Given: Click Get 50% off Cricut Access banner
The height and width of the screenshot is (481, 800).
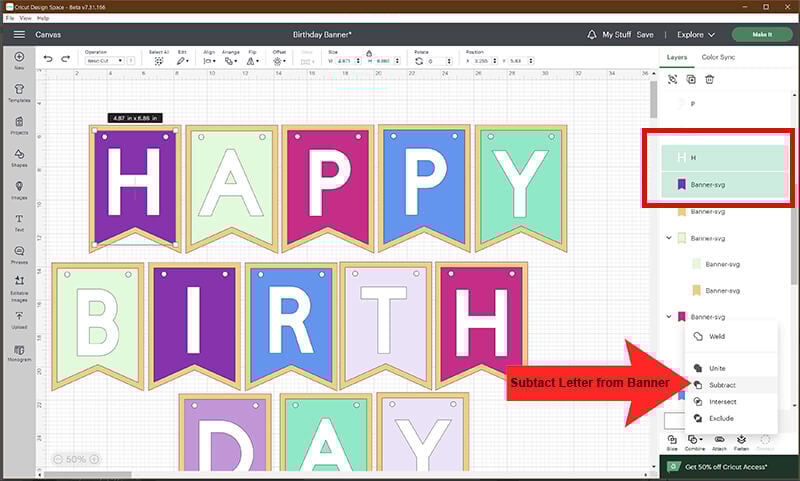Looking at the screenshot, I should tap(729, 467).
